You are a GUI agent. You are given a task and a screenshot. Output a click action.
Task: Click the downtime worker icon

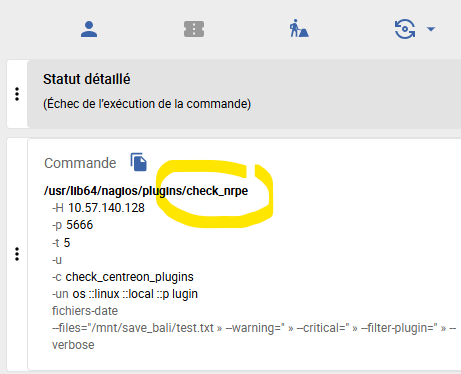(299, 29)
